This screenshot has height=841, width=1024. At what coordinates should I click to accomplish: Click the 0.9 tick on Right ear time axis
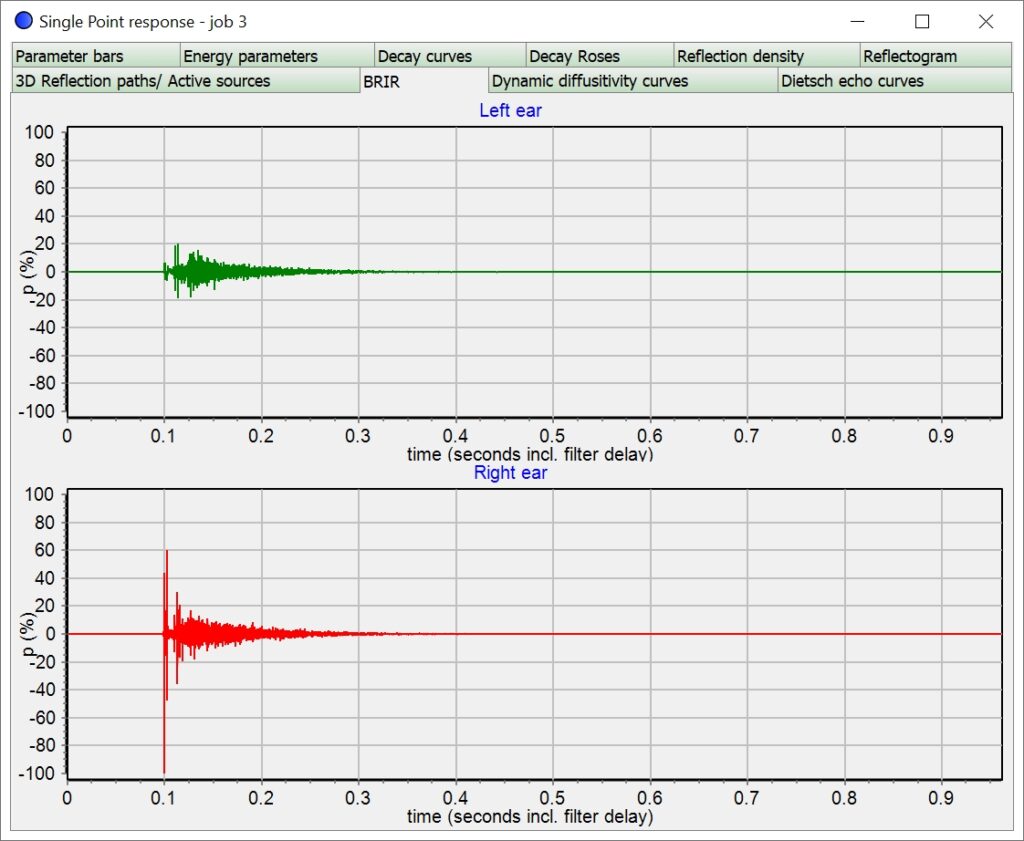tap(940, 798)
